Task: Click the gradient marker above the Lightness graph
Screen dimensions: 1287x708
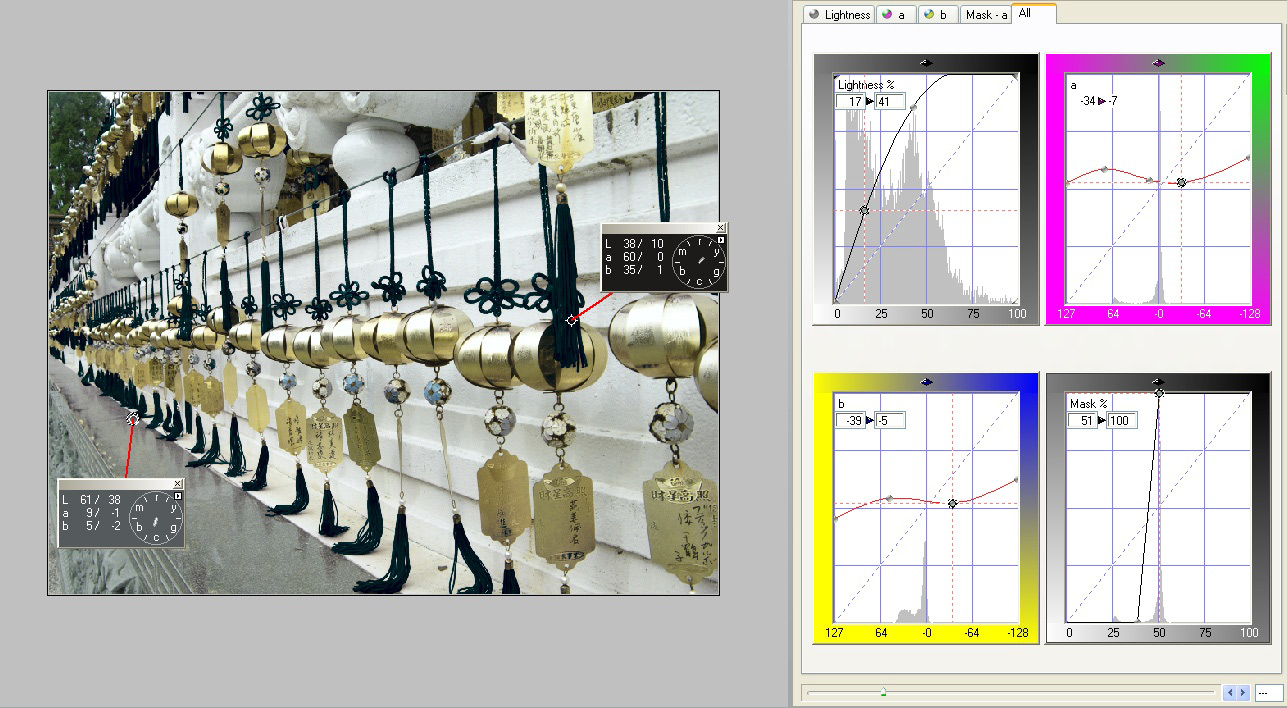Action: tap(926, 62)
